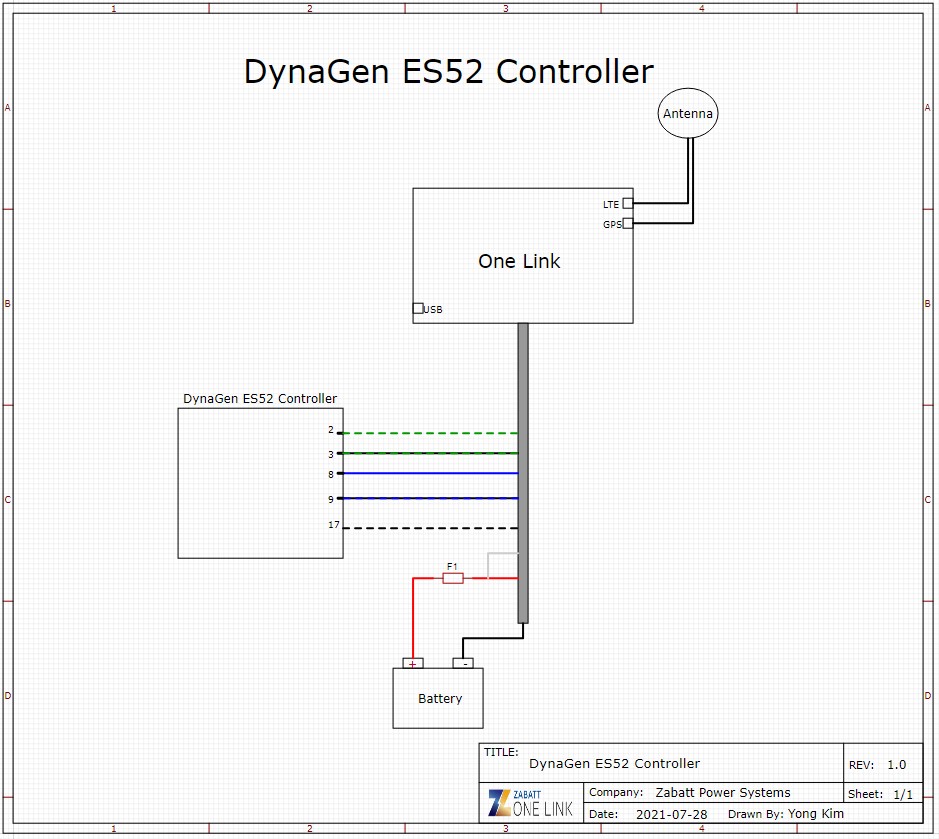Image resolution: width=939 pixels, height=839 pixels.
Task: Click the battery positive terminal
Action: click(x=413, y=663)
